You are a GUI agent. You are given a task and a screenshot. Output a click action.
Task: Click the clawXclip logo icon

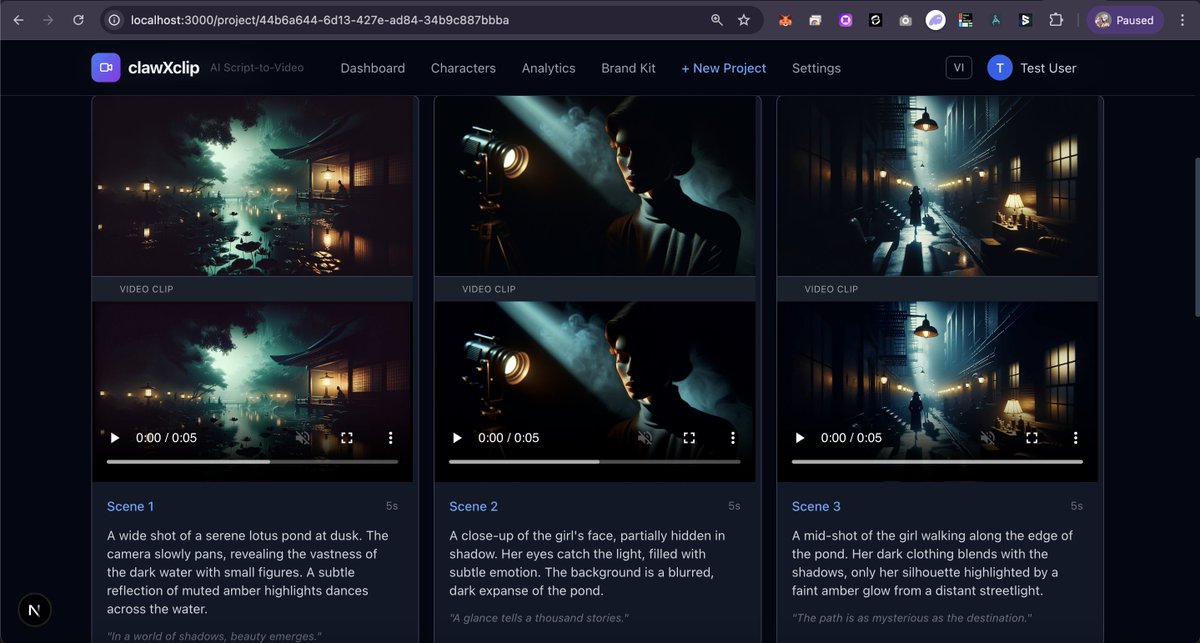tap(105, 67)
